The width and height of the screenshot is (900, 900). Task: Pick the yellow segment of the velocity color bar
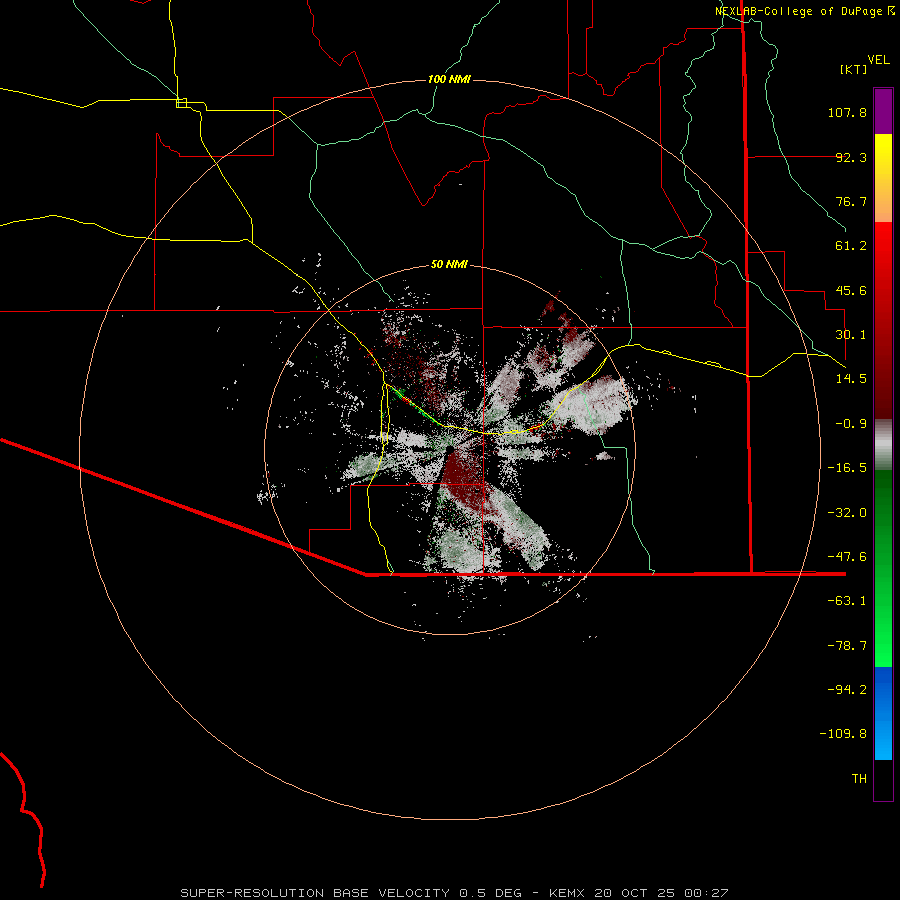(x=883, y=178)
